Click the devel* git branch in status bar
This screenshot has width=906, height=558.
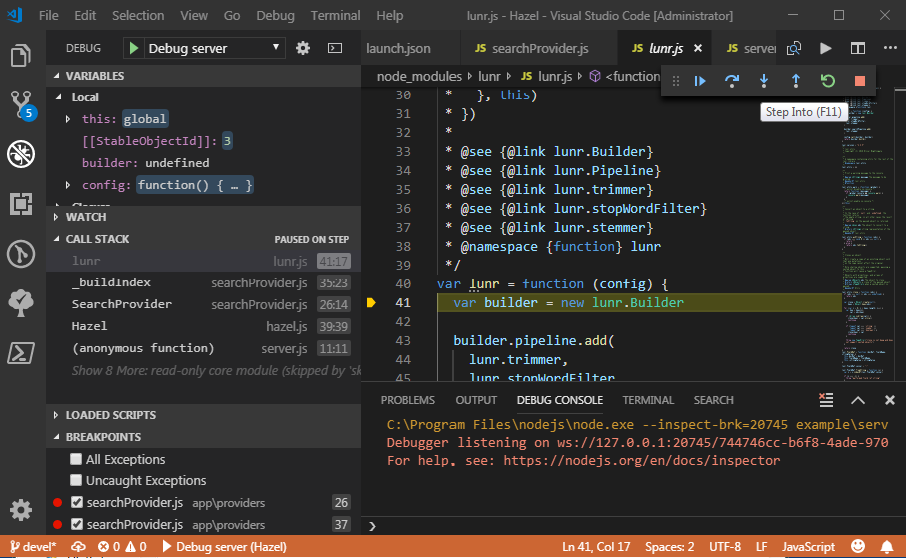pyautogui.click(x=33, y=546)
